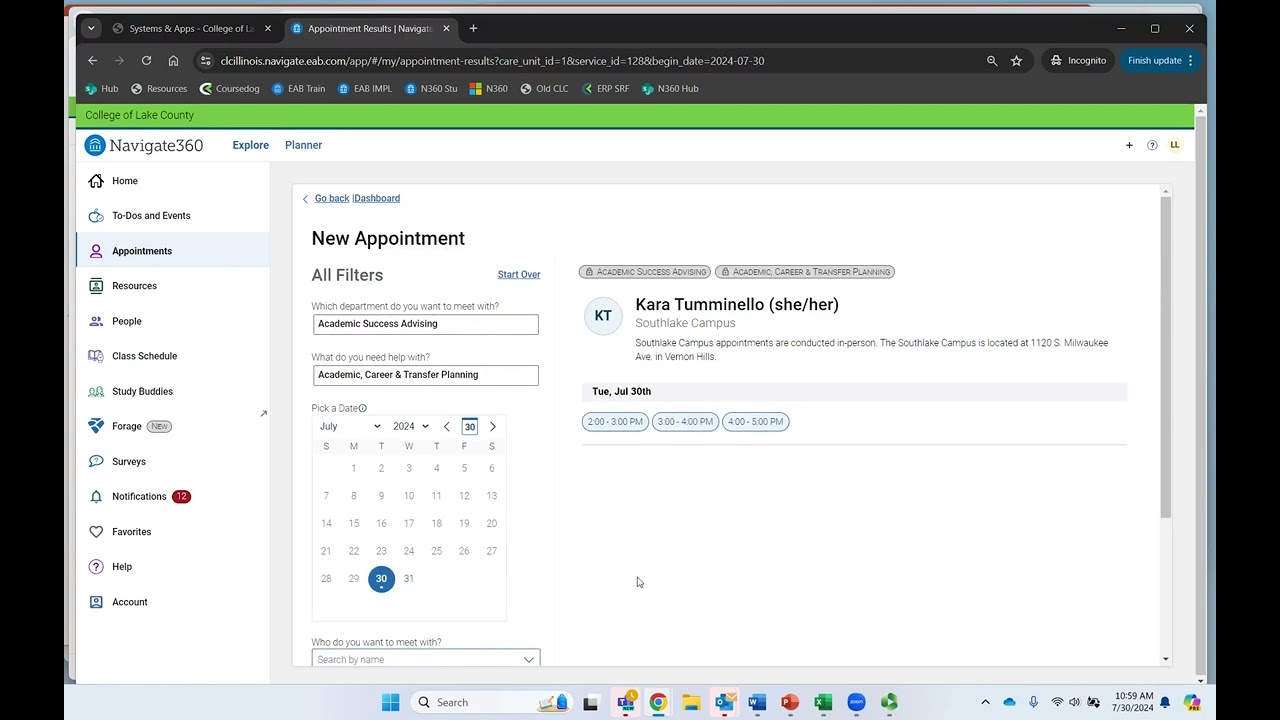Open Home in the sidebar

(124, 181)
